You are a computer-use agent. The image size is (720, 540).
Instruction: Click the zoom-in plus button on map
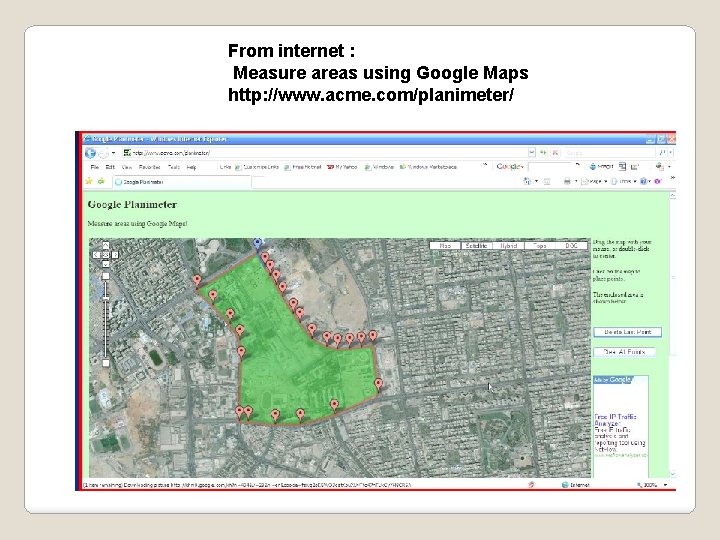click(x=106, y=276)
